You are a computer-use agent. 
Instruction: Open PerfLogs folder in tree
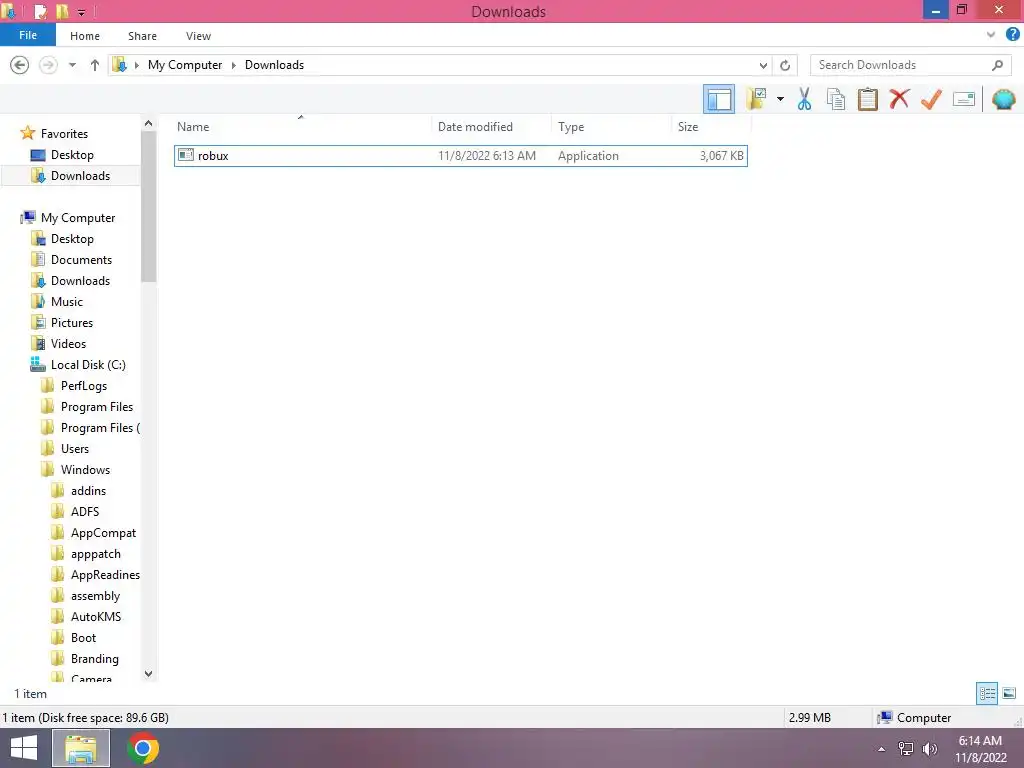84,386
